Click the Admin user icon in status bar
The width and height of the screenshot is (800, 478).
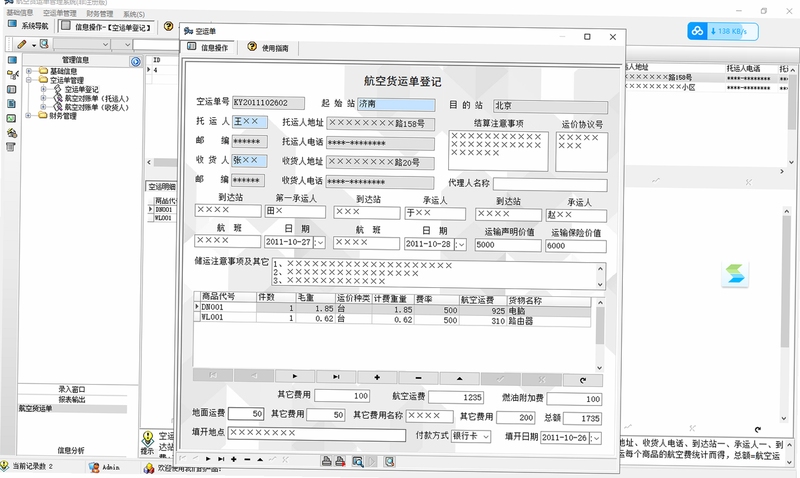pyautogui.click(x=94, y=467)
